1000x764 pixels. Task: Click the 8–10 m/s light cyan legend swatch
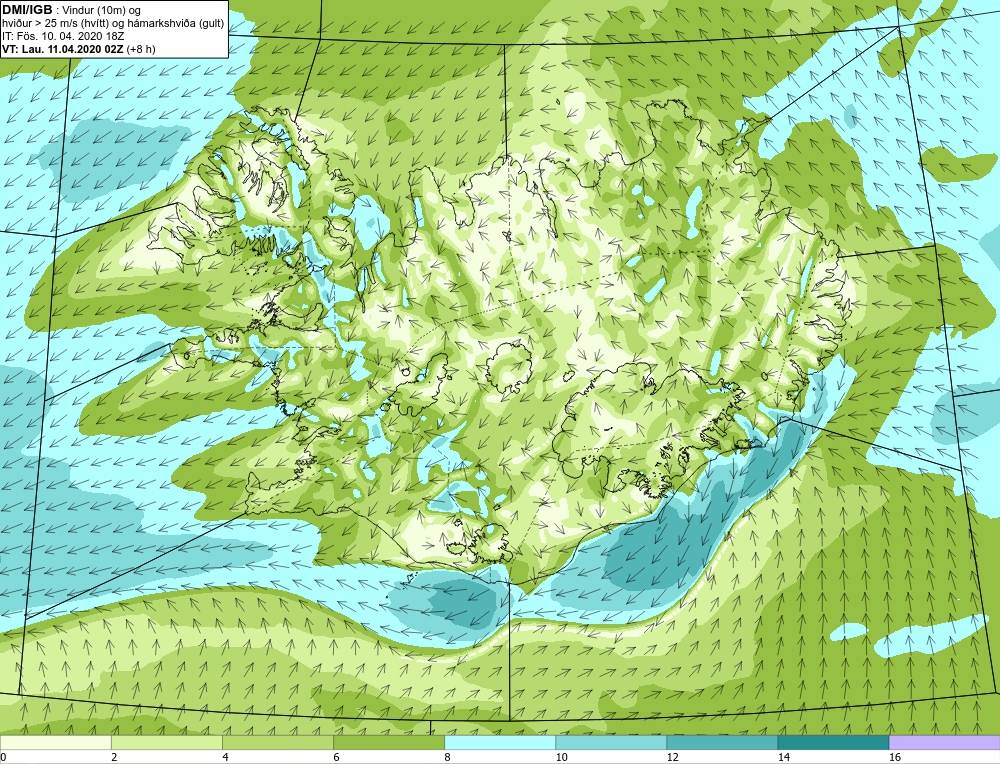(500, 742)
